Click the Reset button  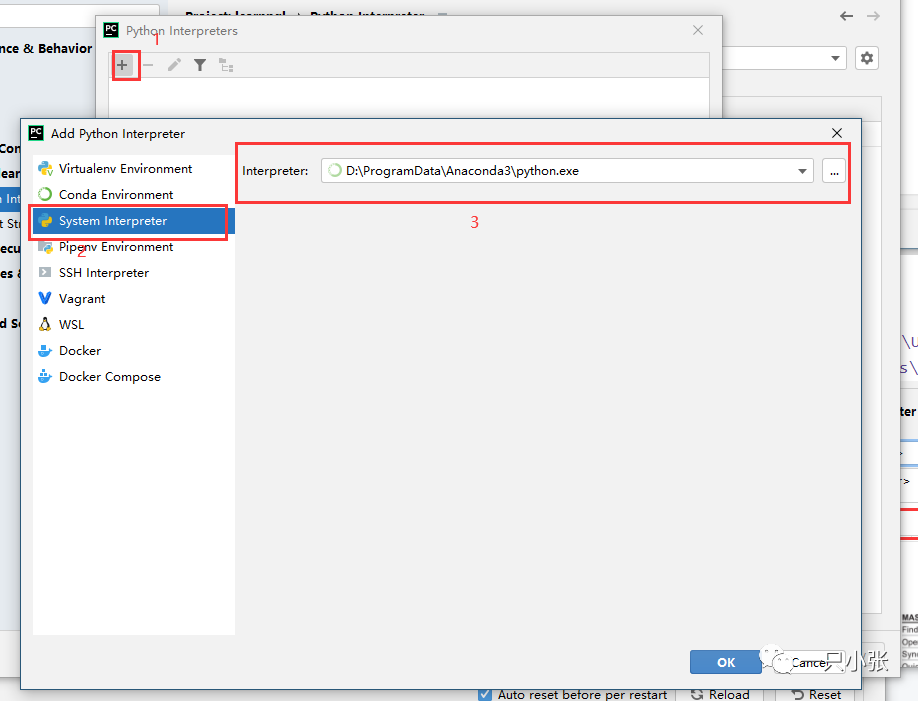pyautogui.click(x=817, y=695)
